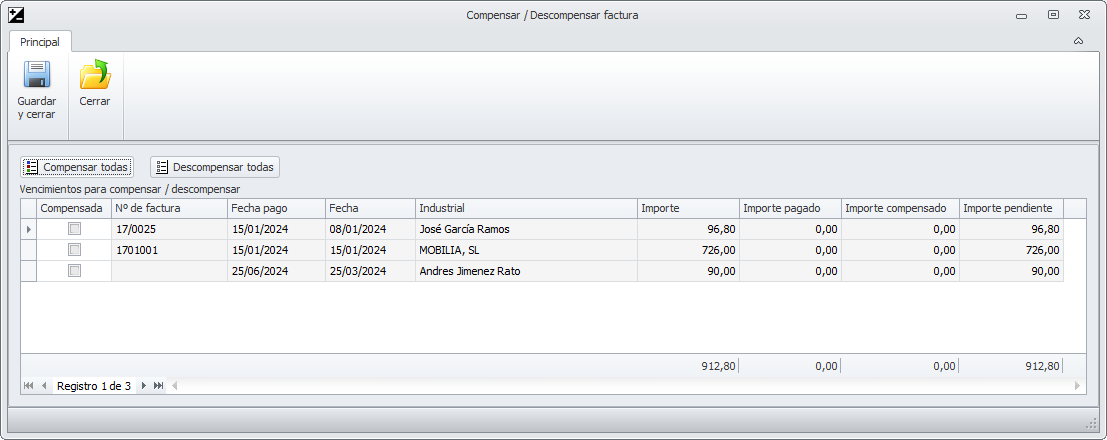
Task: Open the Principal ribbon tab
Action: click(40, 42)
